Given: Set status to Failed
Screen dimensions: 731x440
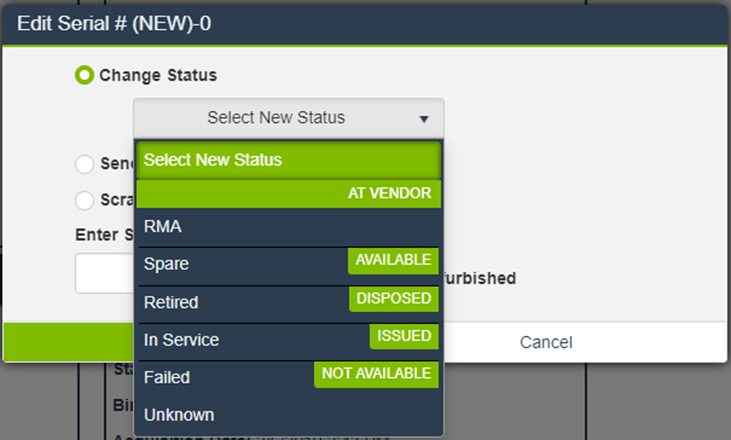Looking at the screenshot, I should coord(167,378).
